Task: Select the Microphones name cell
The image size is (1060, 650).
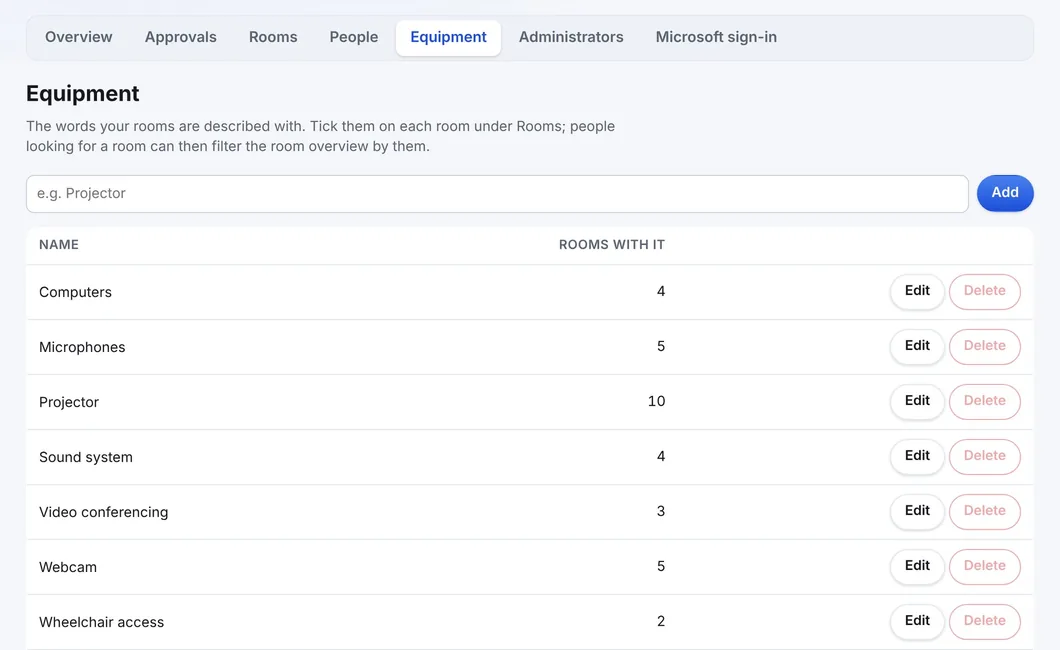Action: click(x=82, y=347)
